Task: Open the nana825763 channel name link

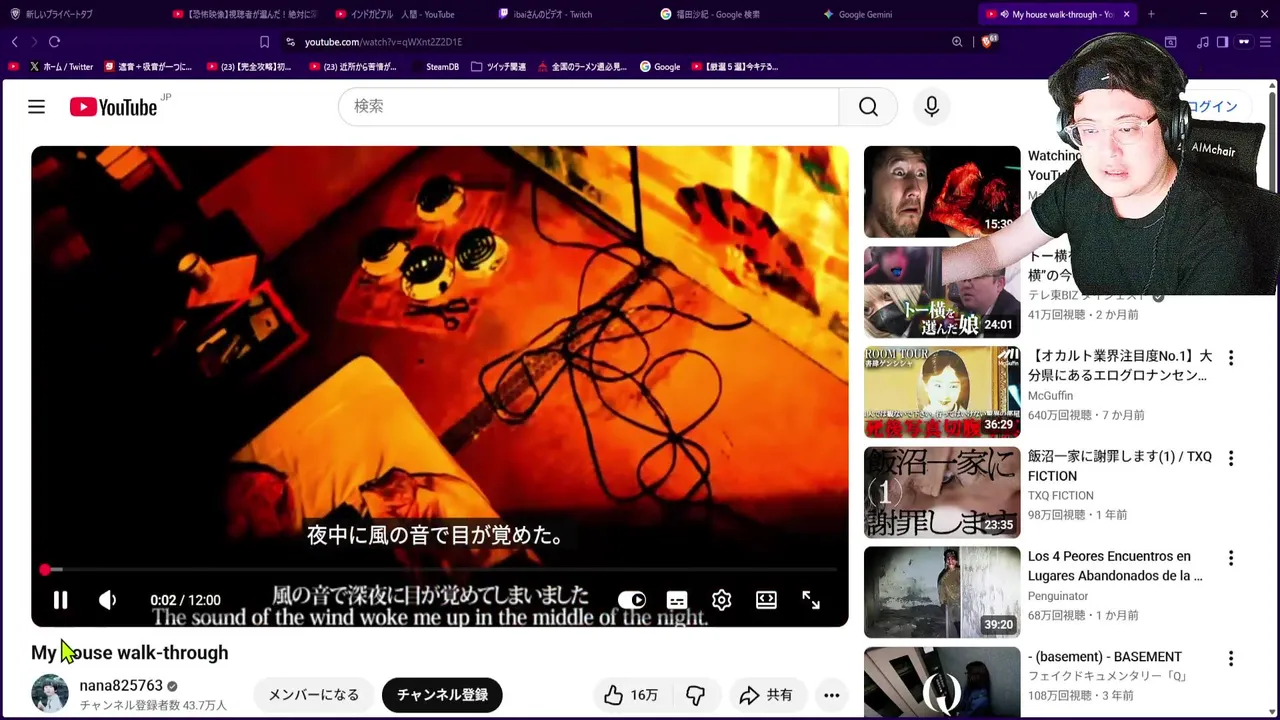Action: (121, 686)
